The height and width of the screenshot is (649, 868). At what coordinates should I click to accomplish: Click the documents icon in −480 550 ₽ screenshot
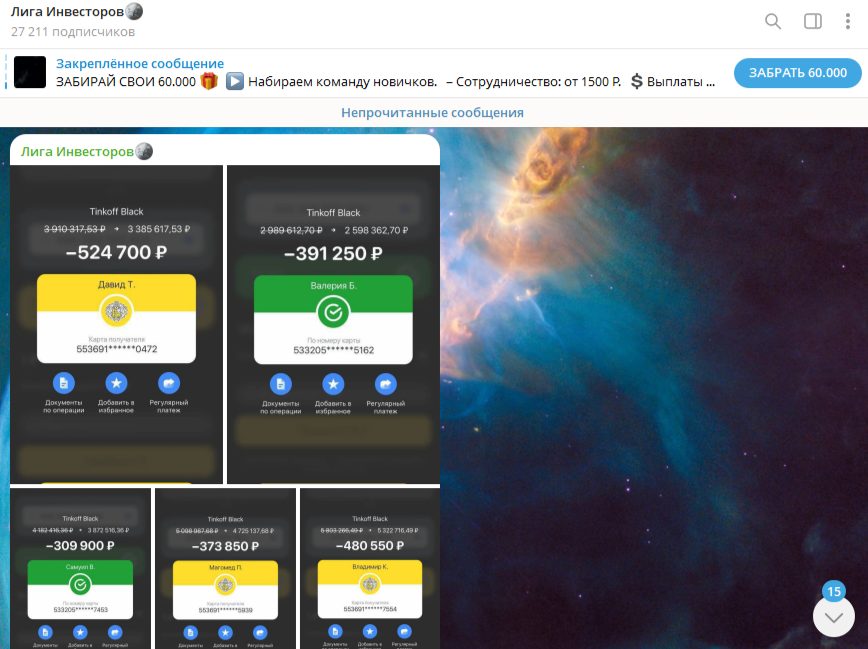click(335, 632)
